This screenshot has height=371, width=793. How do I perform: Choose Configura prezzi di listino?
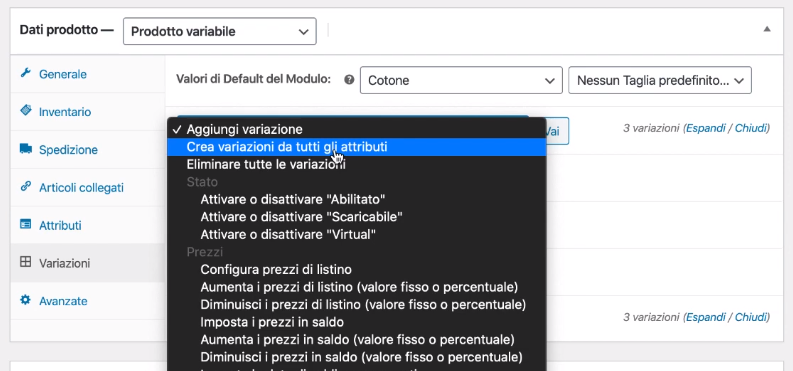click(x=357, y=269)
